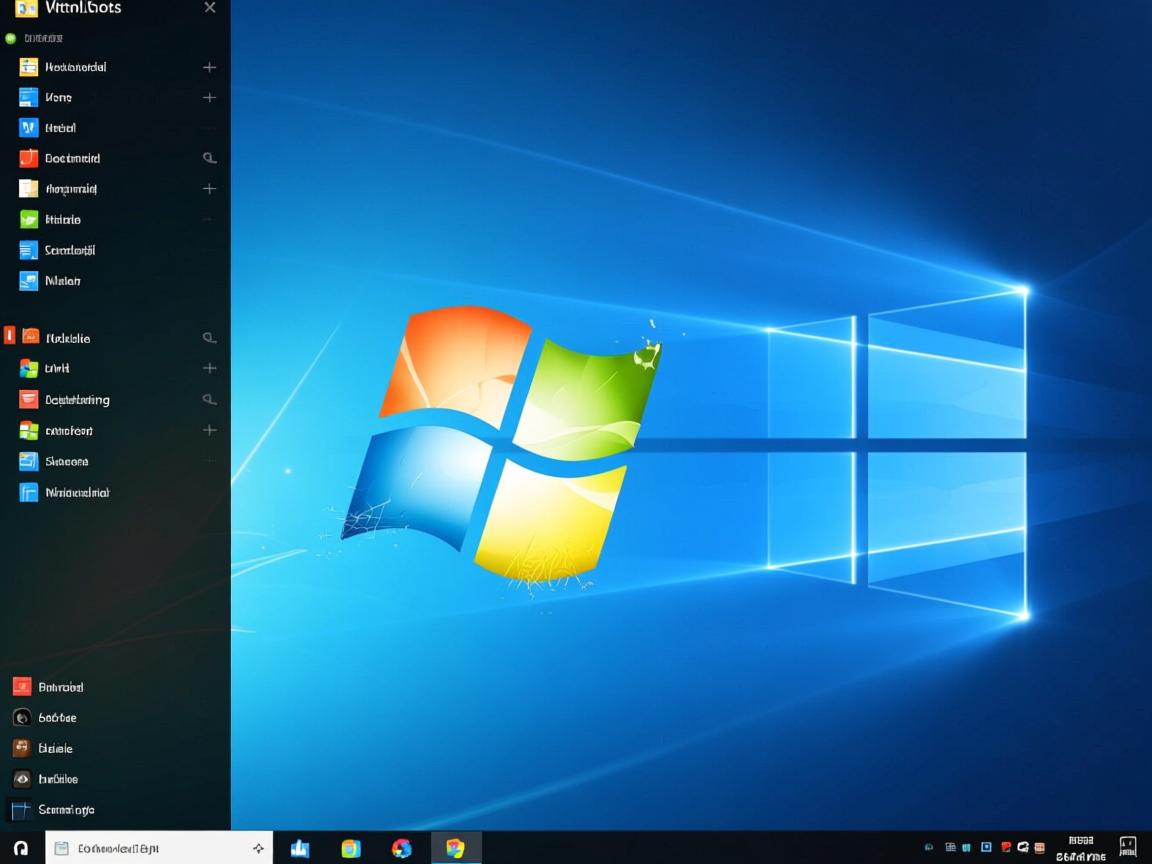Image resolution: width=1152 pixels, height=864 pixels.
Task: Click the green media app icon in the sidebar
Action: (27, 219)
